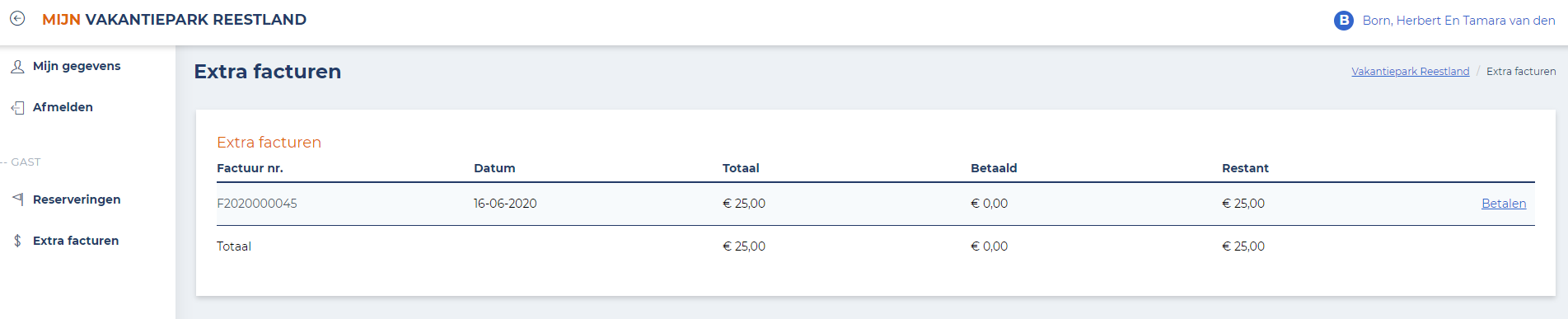
Task: Click the Betaald column header
Action: pyautogui.click(x=994, y=168)
